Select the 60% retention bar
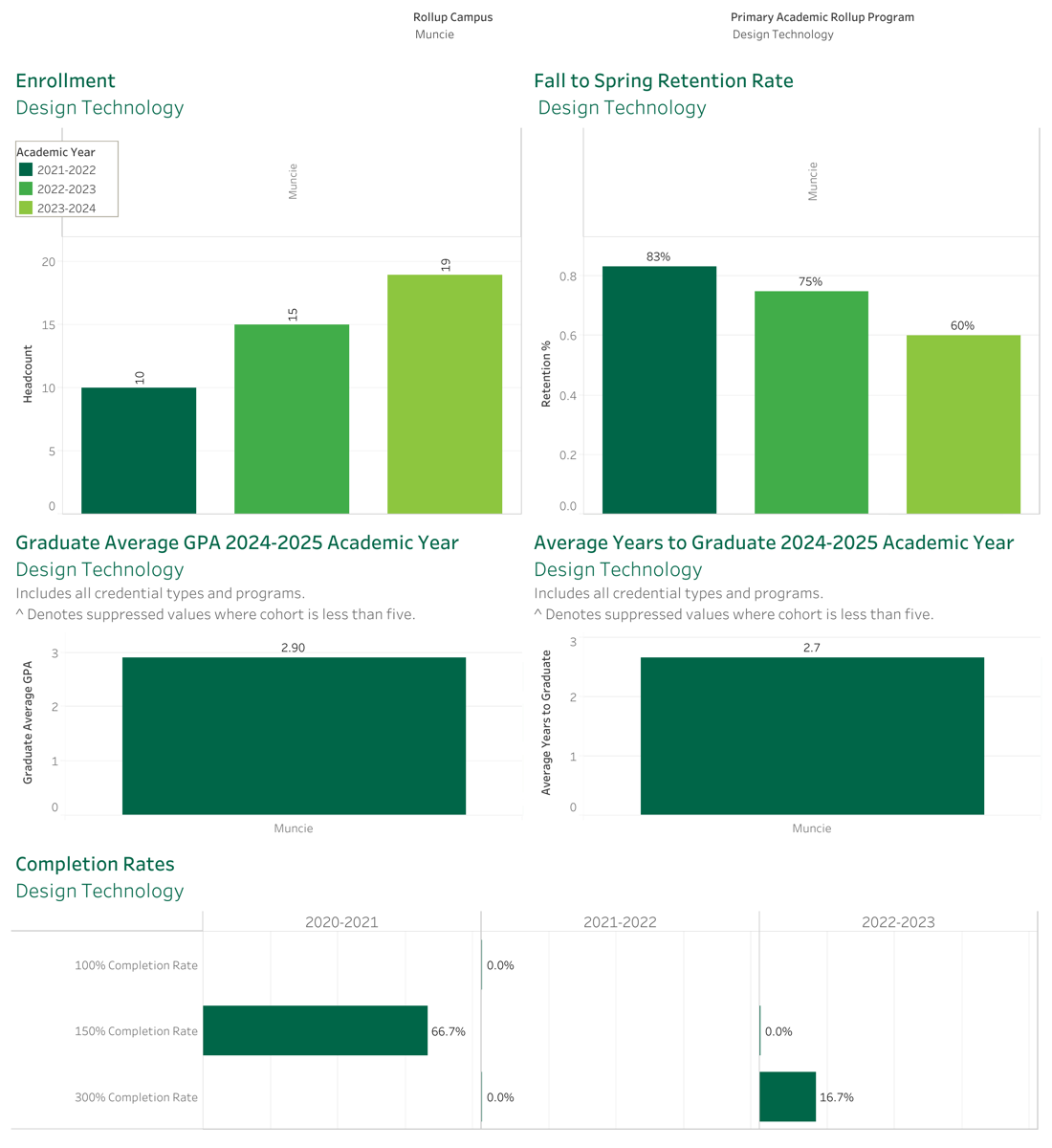This screenshot has width=1052, height=1148. [963, 425]
